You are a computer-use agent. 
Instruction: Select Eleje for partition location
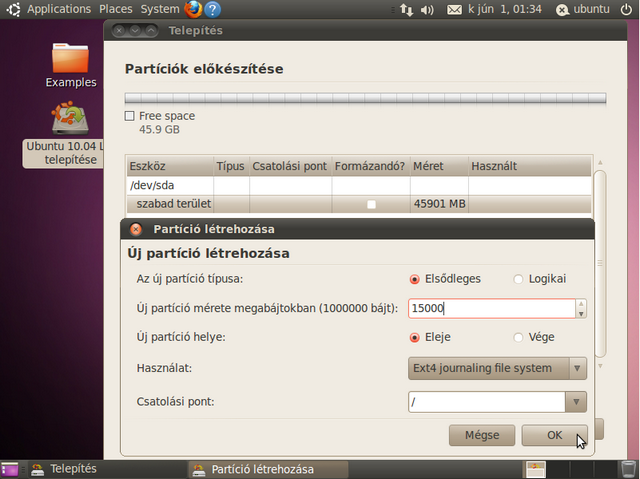(415, 338)
